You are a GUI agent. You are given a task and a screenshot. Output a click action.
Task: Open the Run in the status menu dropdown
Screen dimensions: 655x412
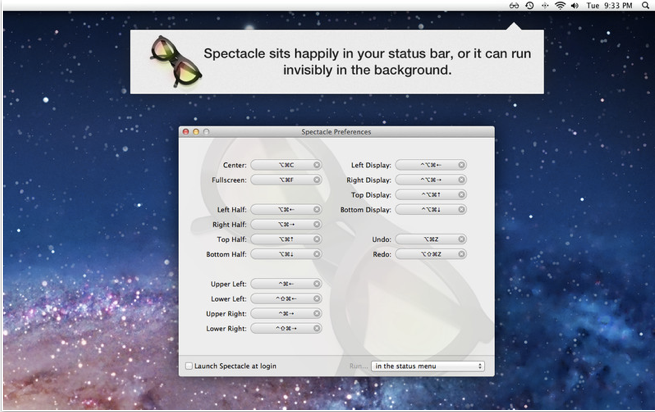[x=428, y=366]
